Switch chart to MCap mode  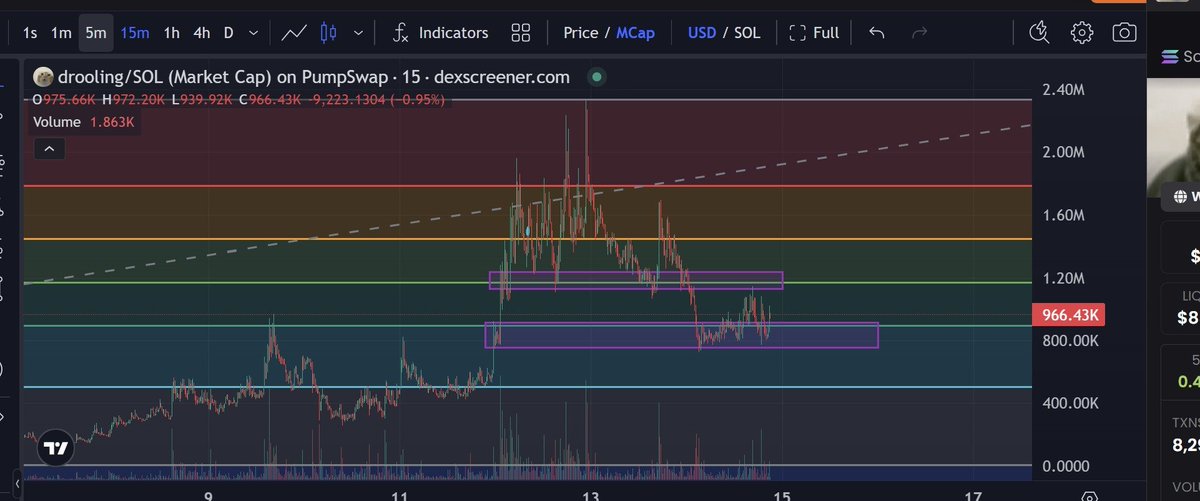635,33
